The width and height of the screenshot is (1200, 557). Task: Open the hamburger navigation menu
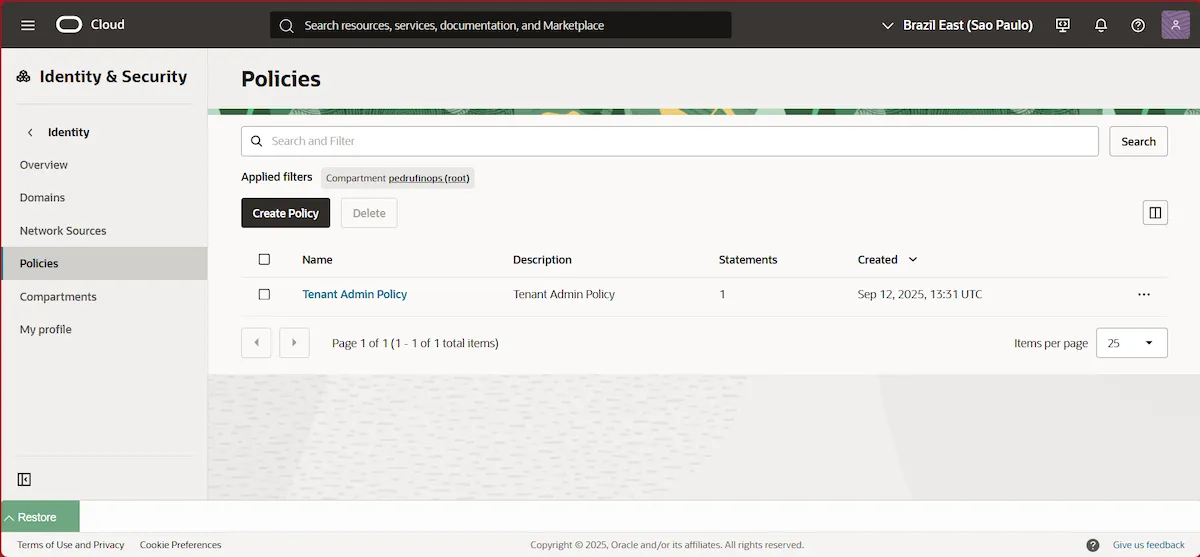click(28, 25)
